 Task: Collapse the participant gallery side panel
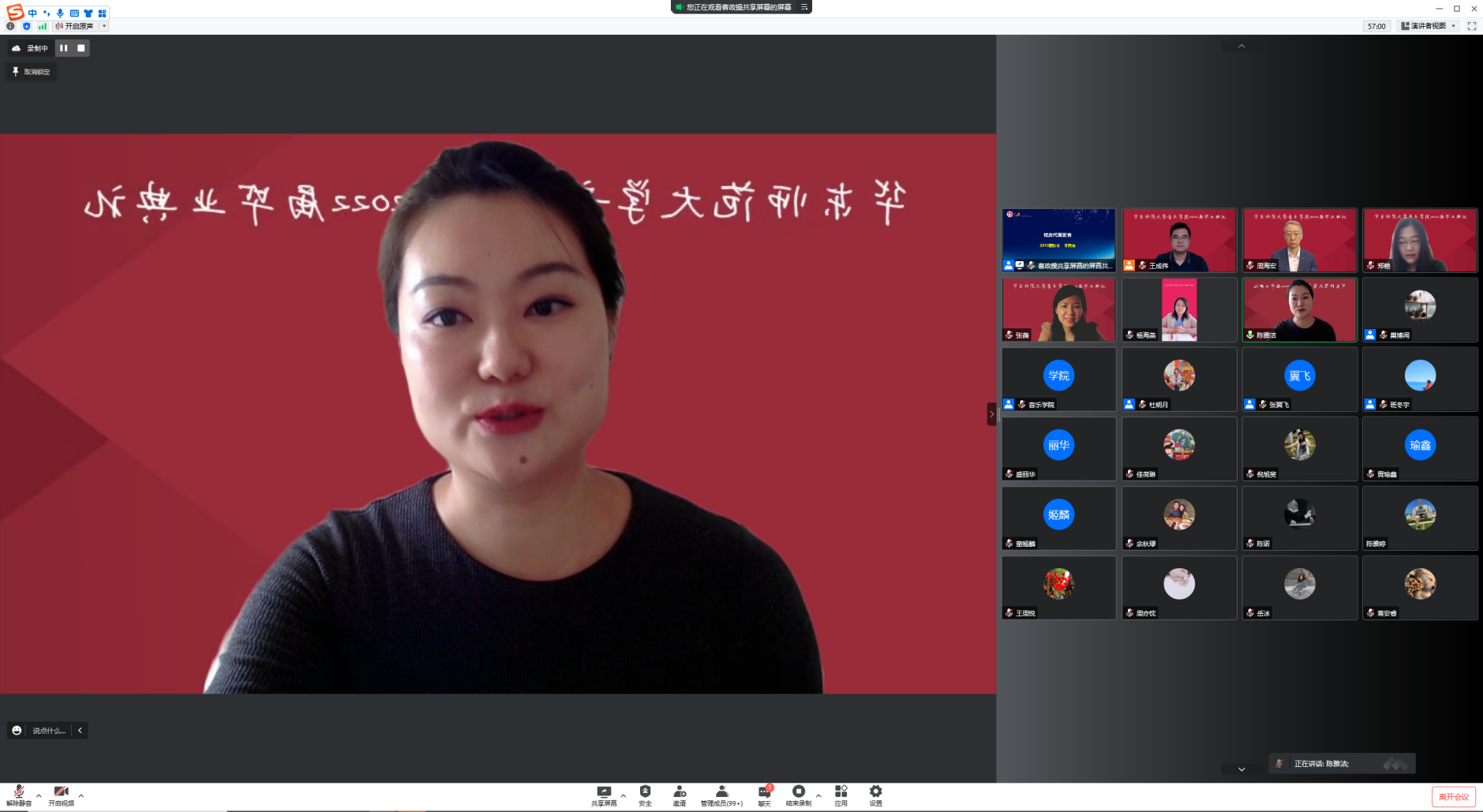[x=991, y=414]
